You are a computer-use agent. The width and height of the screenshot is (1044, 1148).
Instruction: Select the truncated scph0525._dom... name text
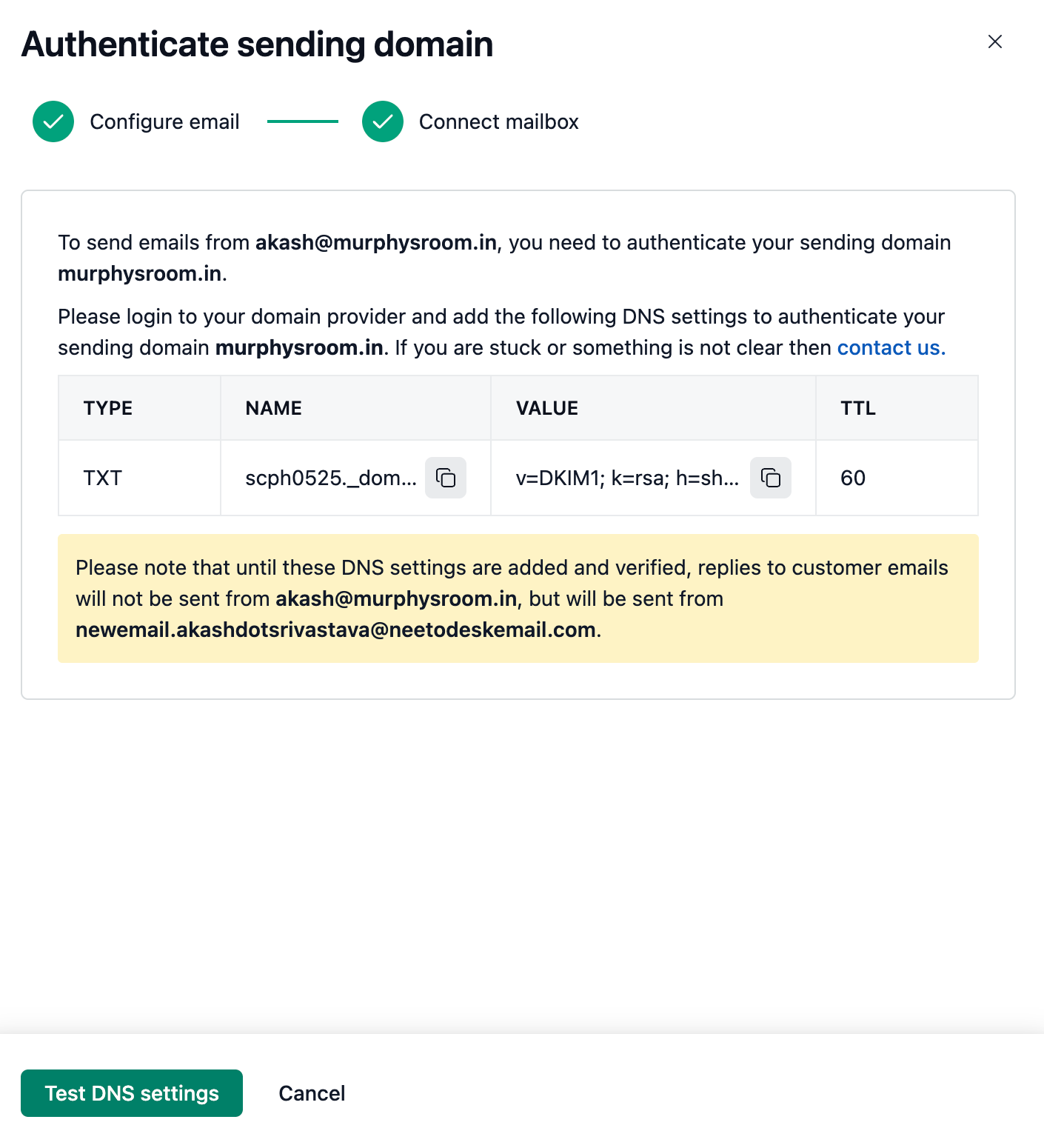click(331, 478)
